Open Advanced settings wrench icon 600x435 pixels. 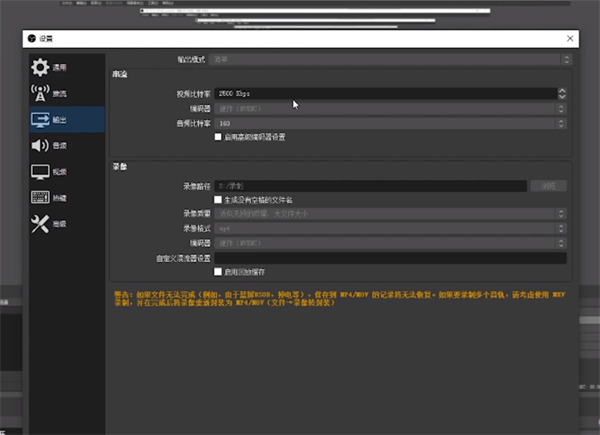coord(40,224)
